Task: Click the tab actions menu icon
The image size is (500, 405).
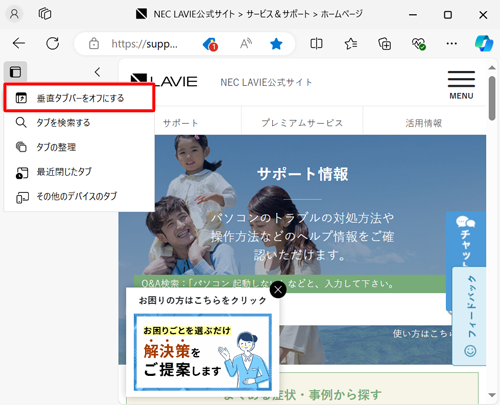Action: [x=15, y=72]
